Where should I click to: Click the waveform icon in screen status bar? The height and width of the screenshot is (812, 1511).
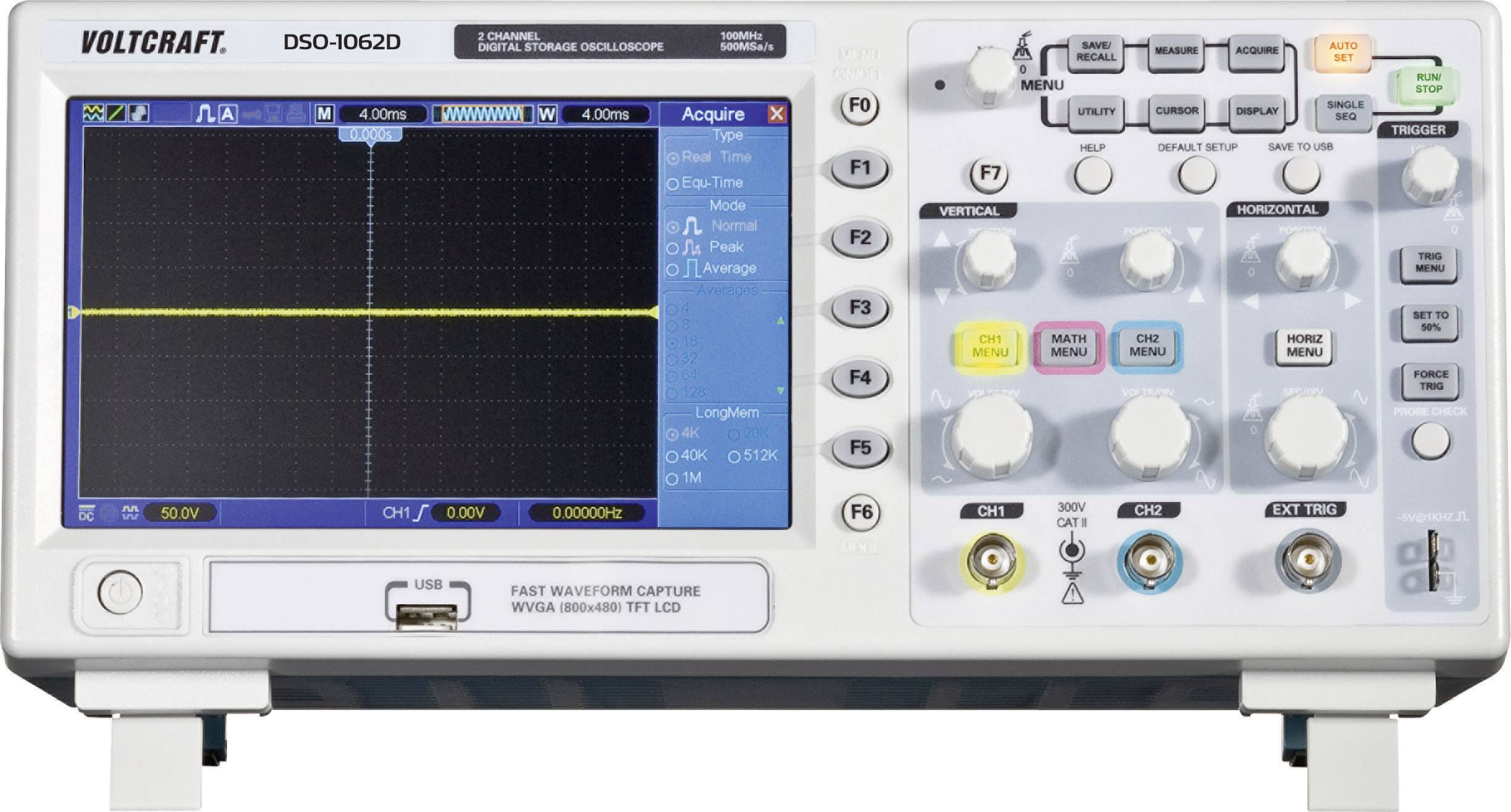coord(93,113)
